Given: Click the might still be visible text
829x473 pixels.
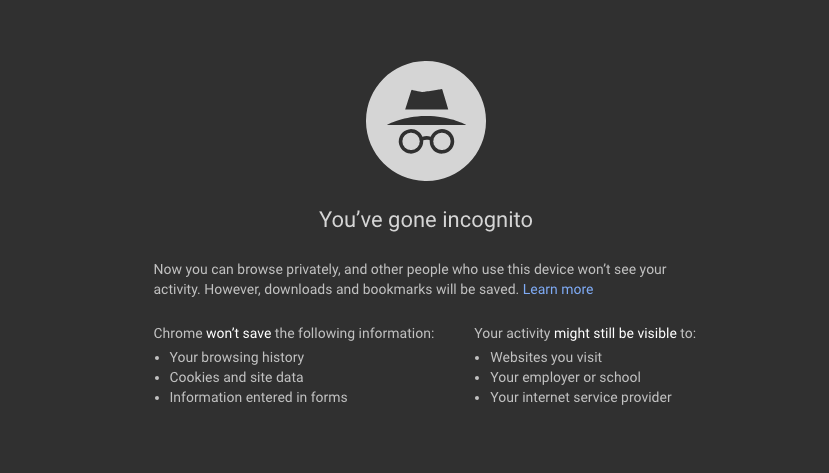Looking at the screenshot, I should click(x=615, y=333).
